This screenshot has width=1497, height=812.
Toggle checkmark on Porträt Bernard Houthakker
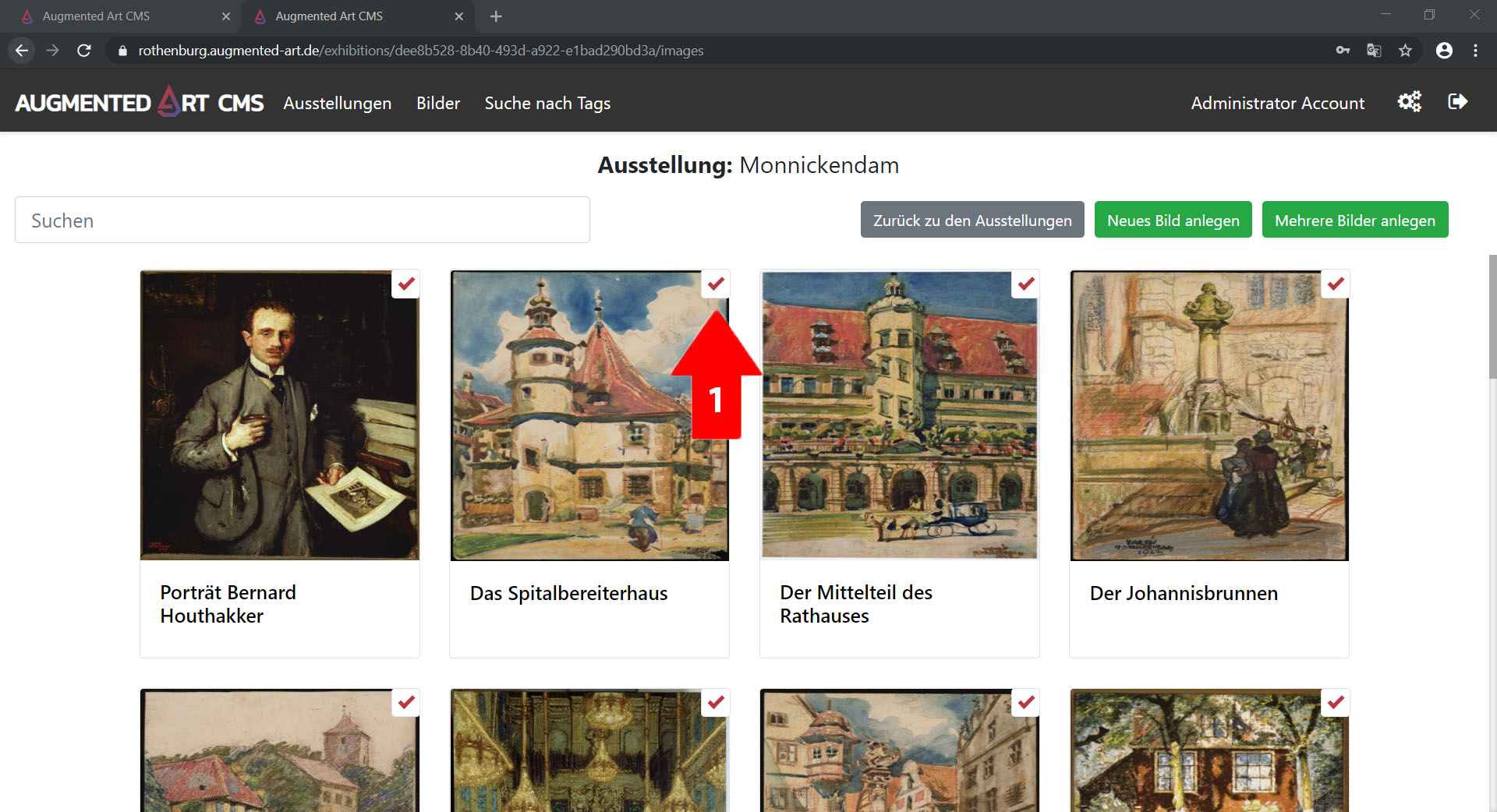point(406,284)
